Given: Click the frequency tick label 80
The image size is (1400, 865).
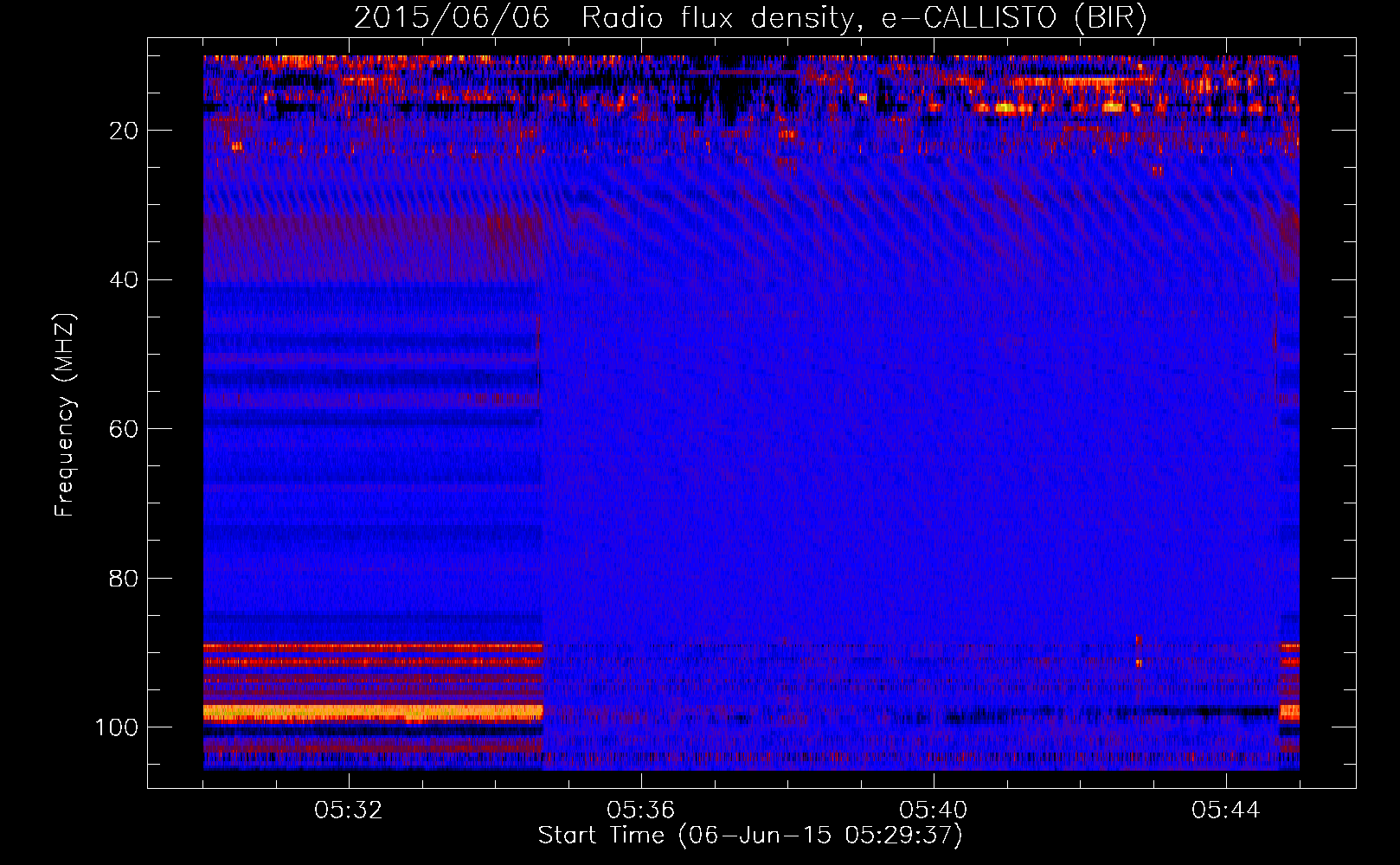Looking at the screenshot, I should click(123, 579).
